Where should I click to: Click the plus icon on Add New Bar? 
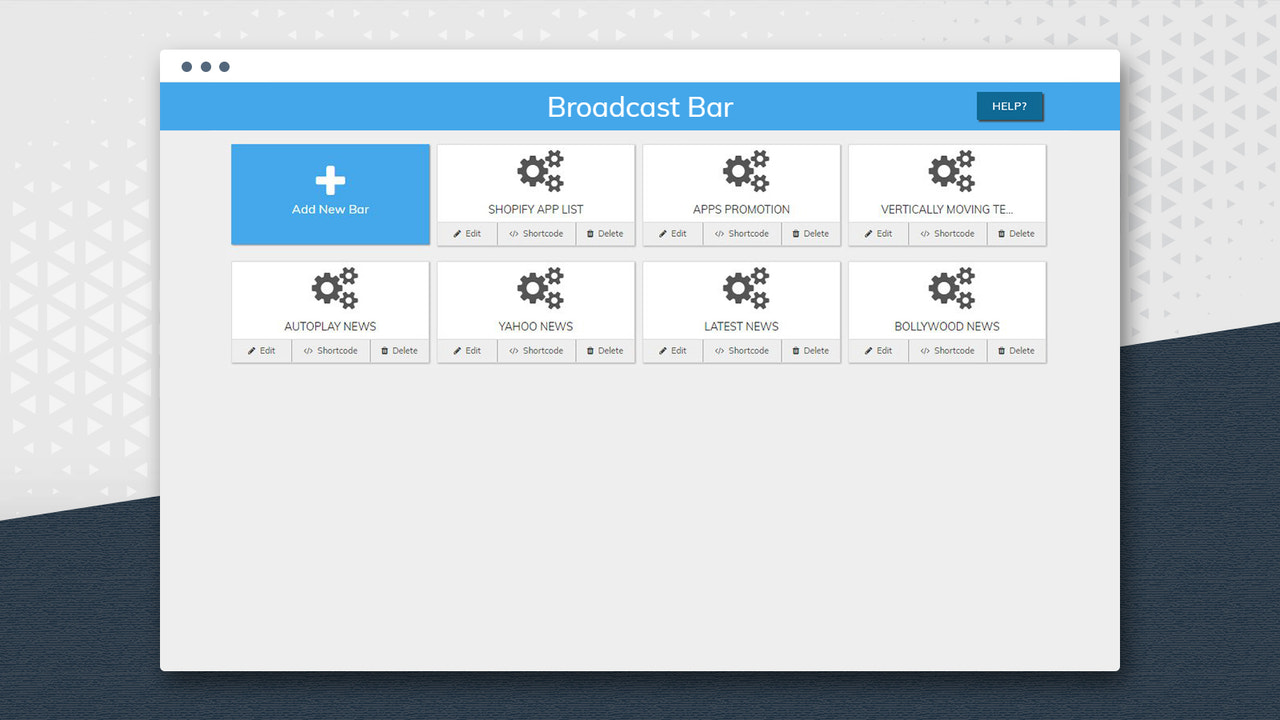(330, 181)
